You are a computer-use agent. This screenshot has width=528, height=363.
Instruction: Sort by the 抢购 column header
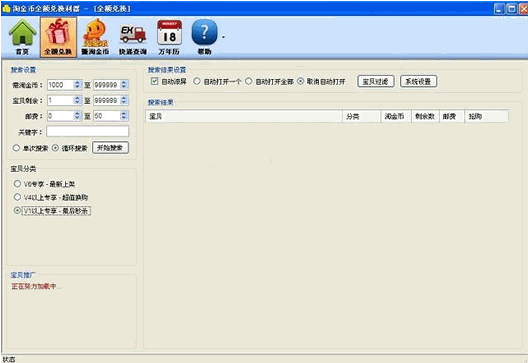click(x=487, y=116)
